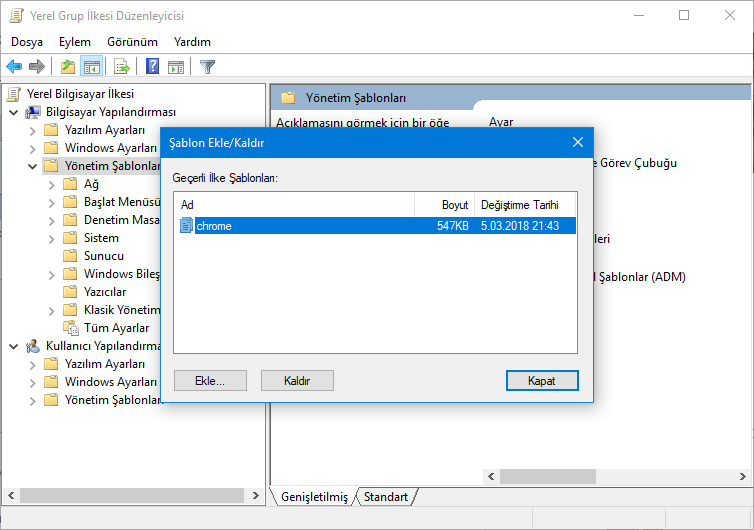This screenshot has height=530, width=754.
Task: Click the Back arrow toolbar icon
Action: (14, 66)
